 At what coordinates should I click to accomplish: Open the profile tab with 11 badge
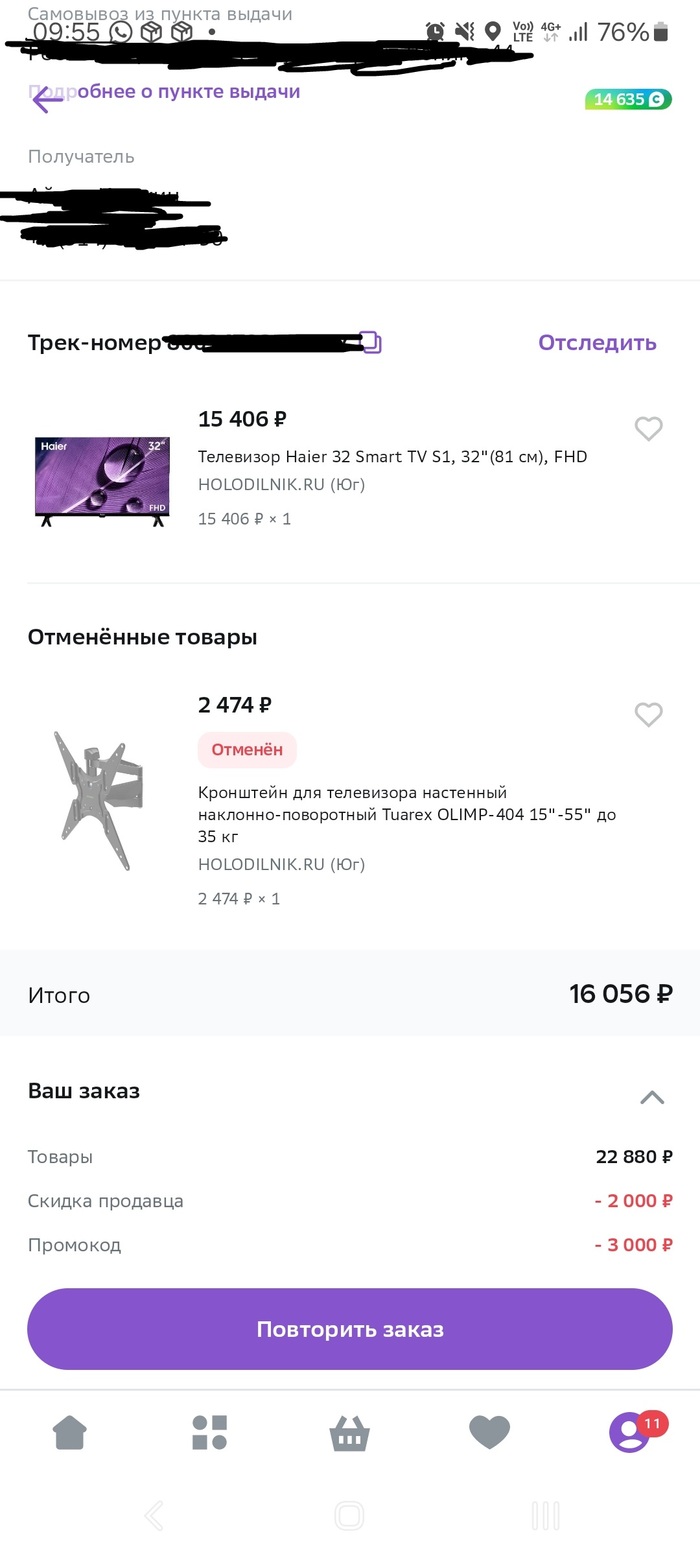630,1432
